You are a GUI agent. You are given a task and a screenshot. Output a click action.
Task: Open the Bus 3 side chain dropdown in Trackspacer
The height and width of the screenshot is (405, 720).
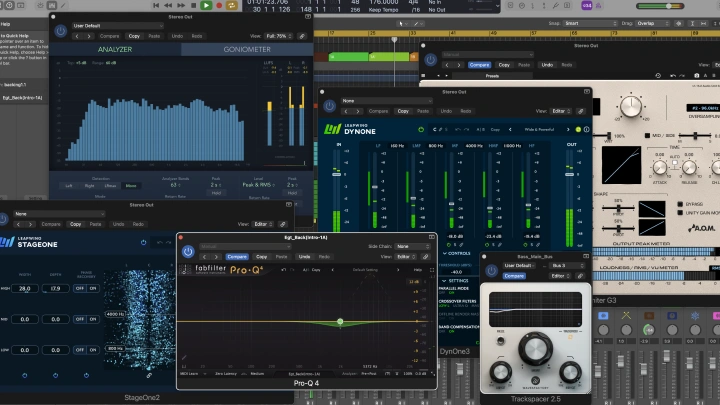[x=568, y=265]
